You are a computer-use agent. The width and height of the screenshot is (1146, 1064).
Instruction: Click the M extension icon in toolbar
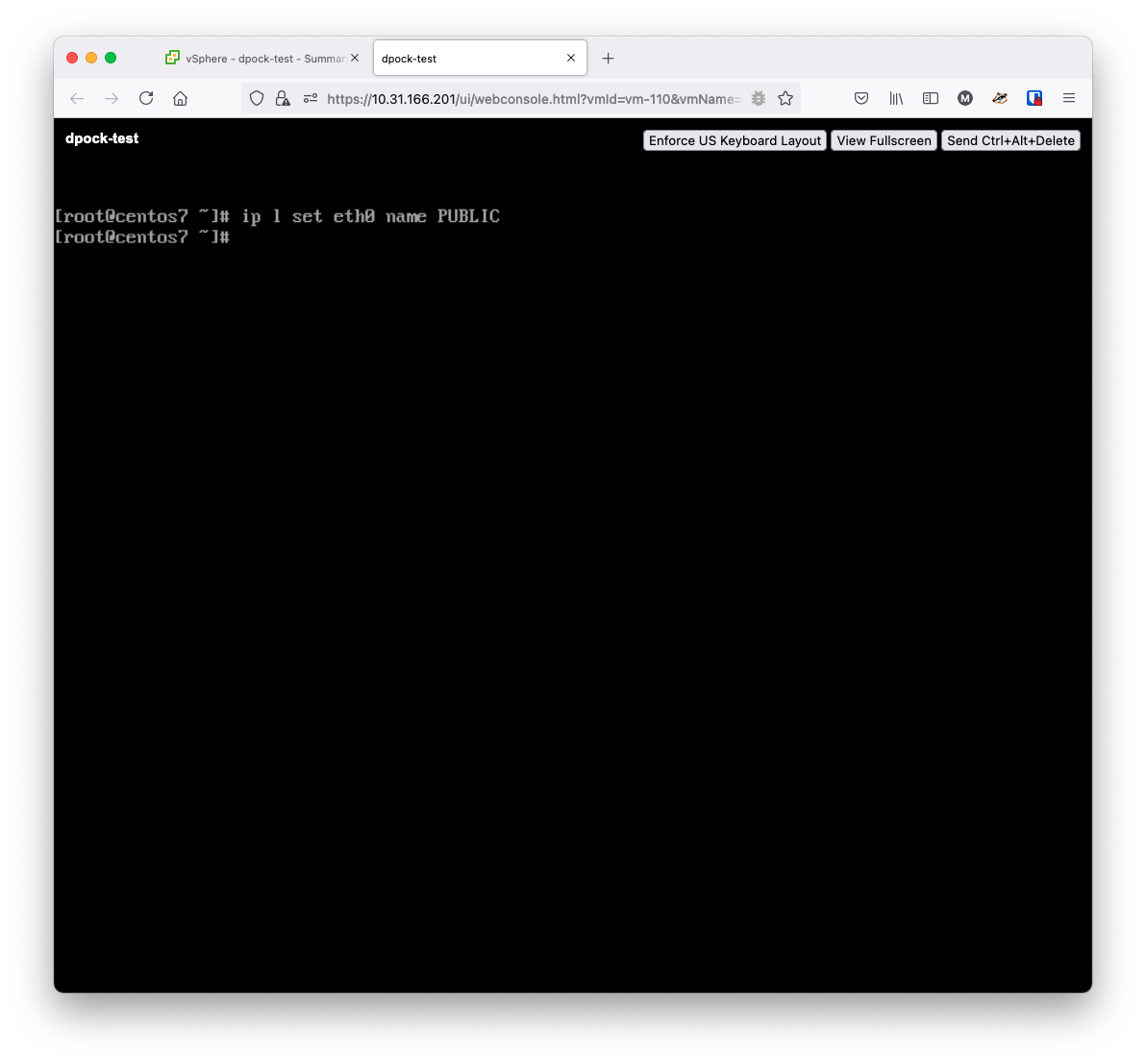coord(964,98)
